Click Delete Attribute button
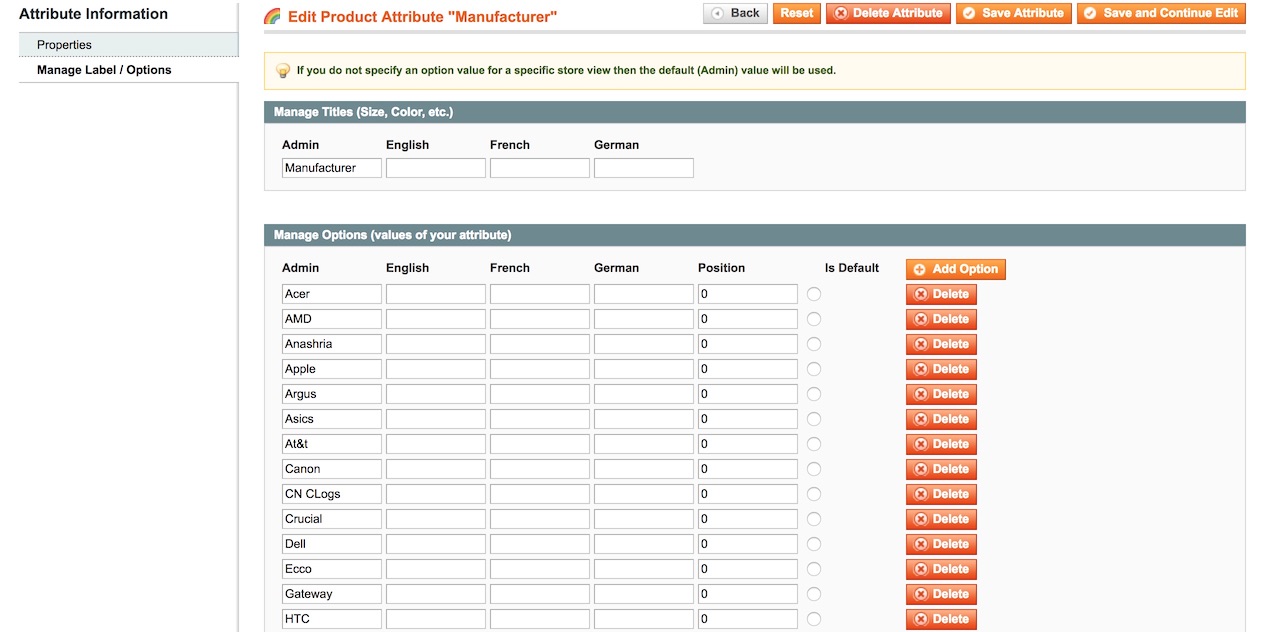This screenshot has width=1261, height=632. coord(888,13)
